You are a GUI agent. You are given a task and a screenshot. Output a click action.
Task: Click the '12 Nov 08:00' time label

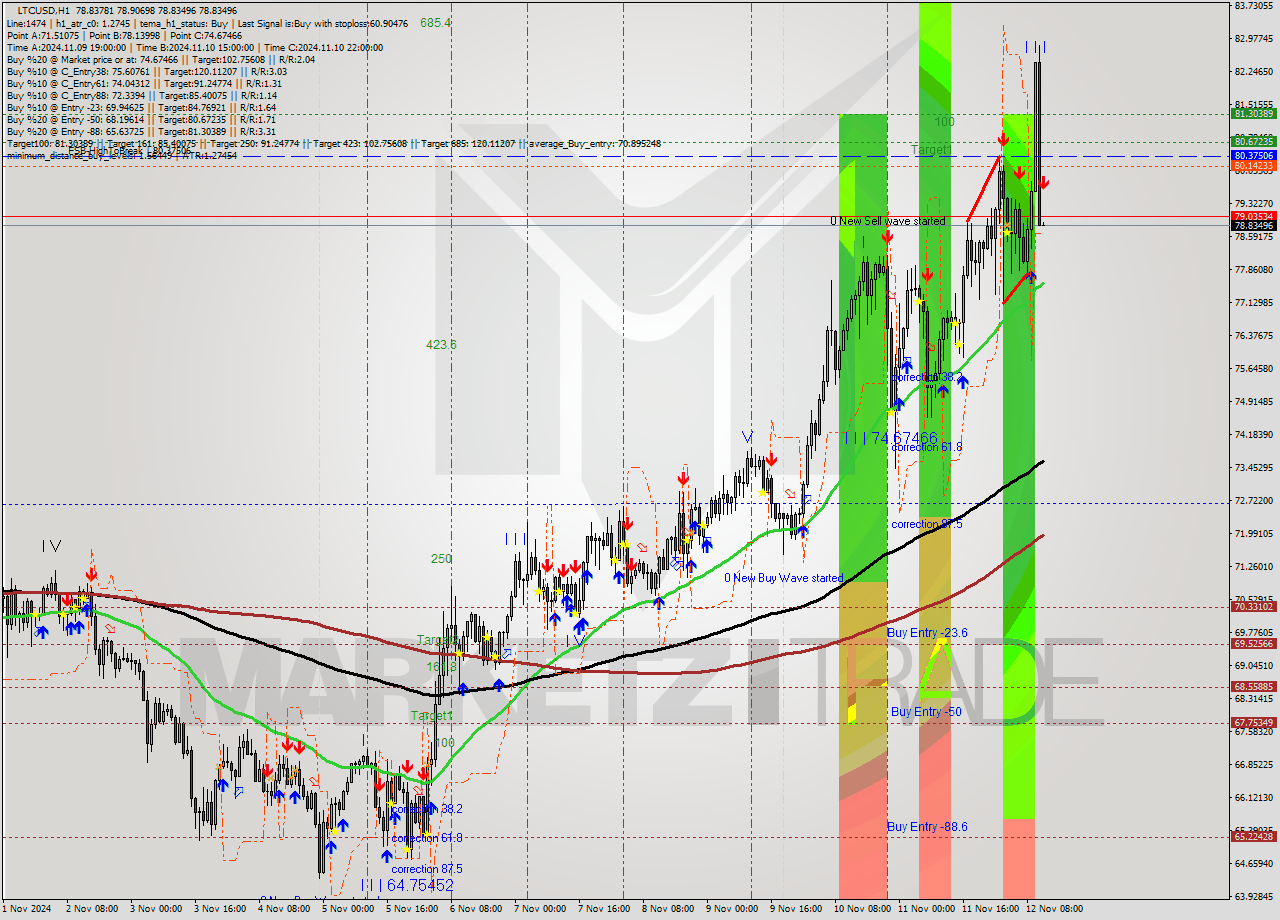point(1054,909)
